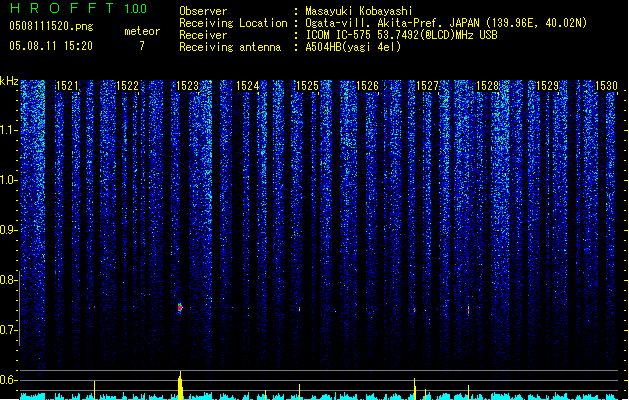Click the 'Observer' field label
Viewport: 629px width, 400px height.
tap(203, 11)
